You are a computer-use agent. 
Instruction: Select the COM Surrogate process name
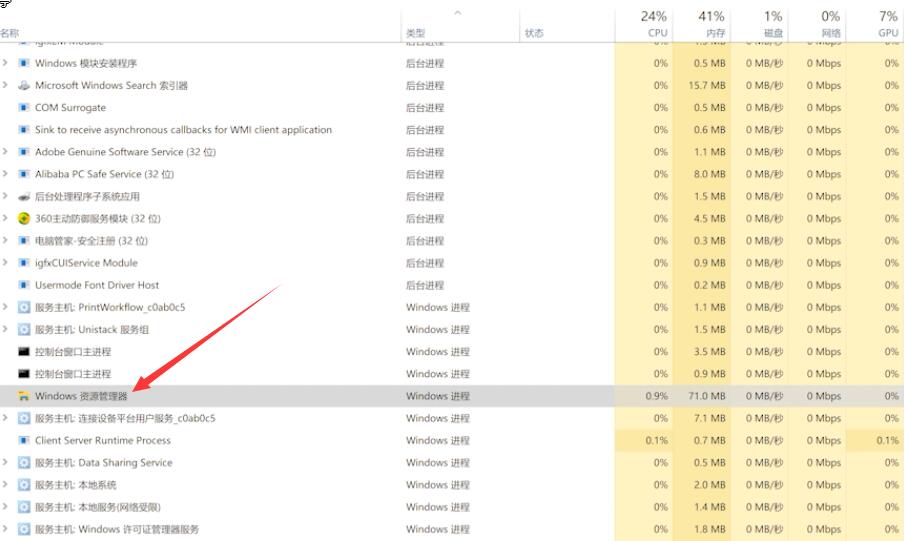point(70,108)
